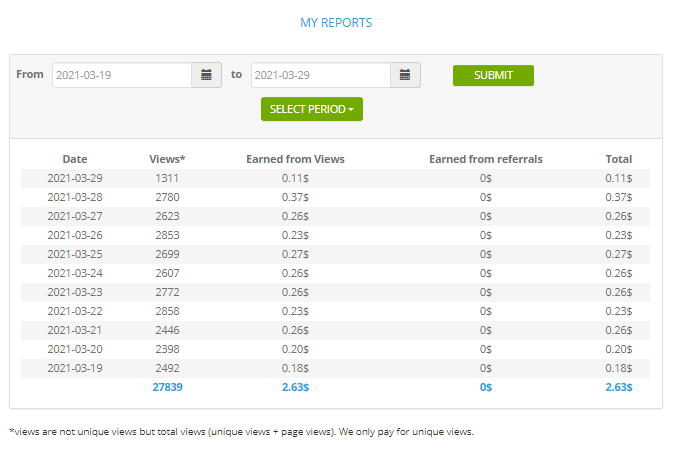Click the To date field showing 2021-03-29
The width and height of the screenshot is (682, 449).
pyautogui.click(x=320, y=75)
